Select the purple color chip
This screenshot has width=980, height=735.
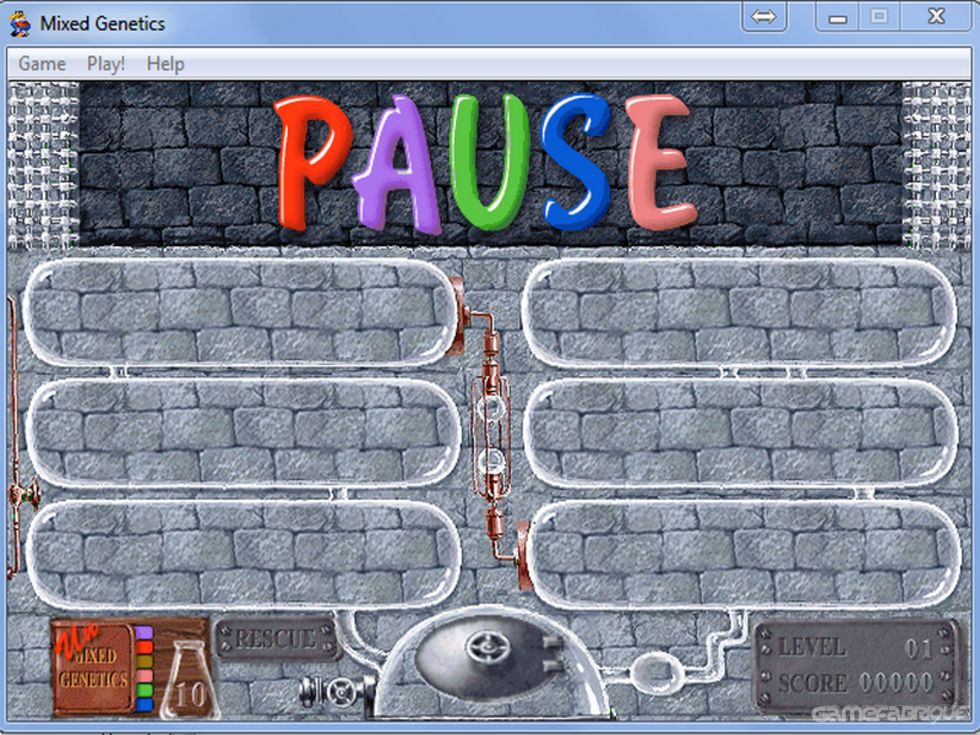point(144,632)
